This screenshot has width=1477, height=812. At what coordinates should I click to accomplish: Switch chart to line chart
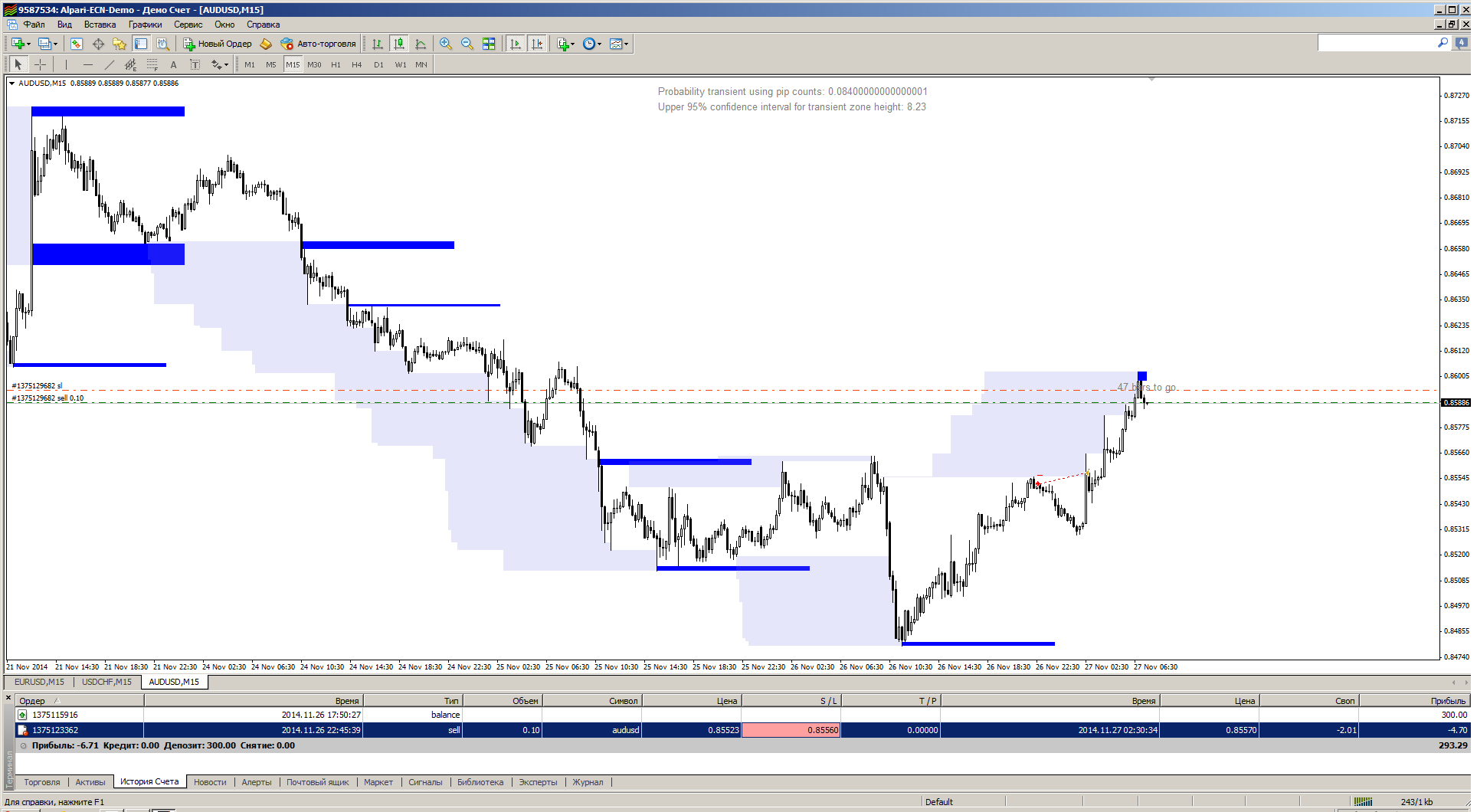tap(421, 44)
